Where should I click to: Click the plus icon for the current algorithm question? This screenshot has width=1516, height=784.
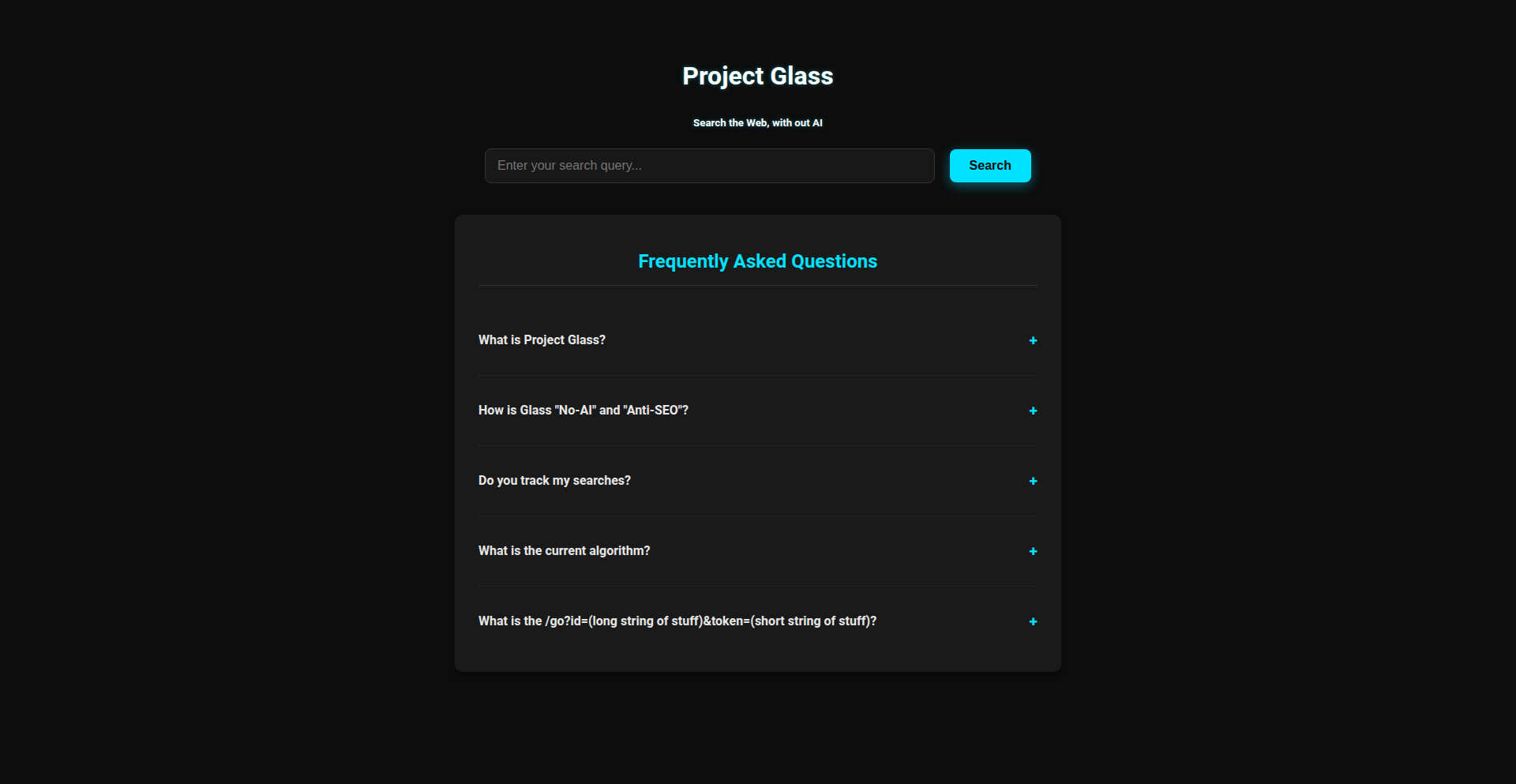click(x=1033, y=551)
